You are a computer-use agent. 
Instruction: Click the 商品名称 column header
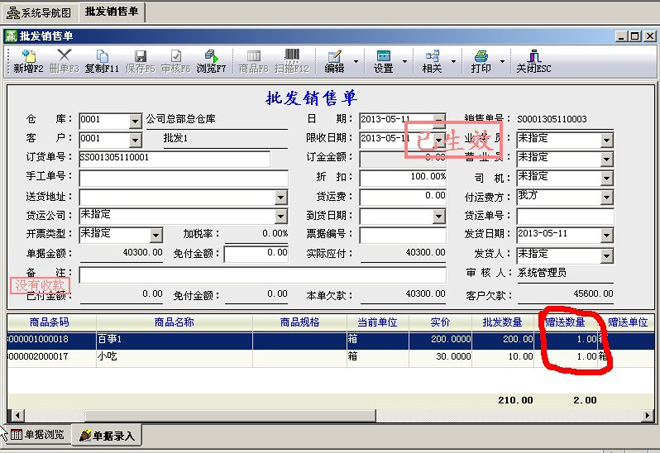[x=173, y=323]
